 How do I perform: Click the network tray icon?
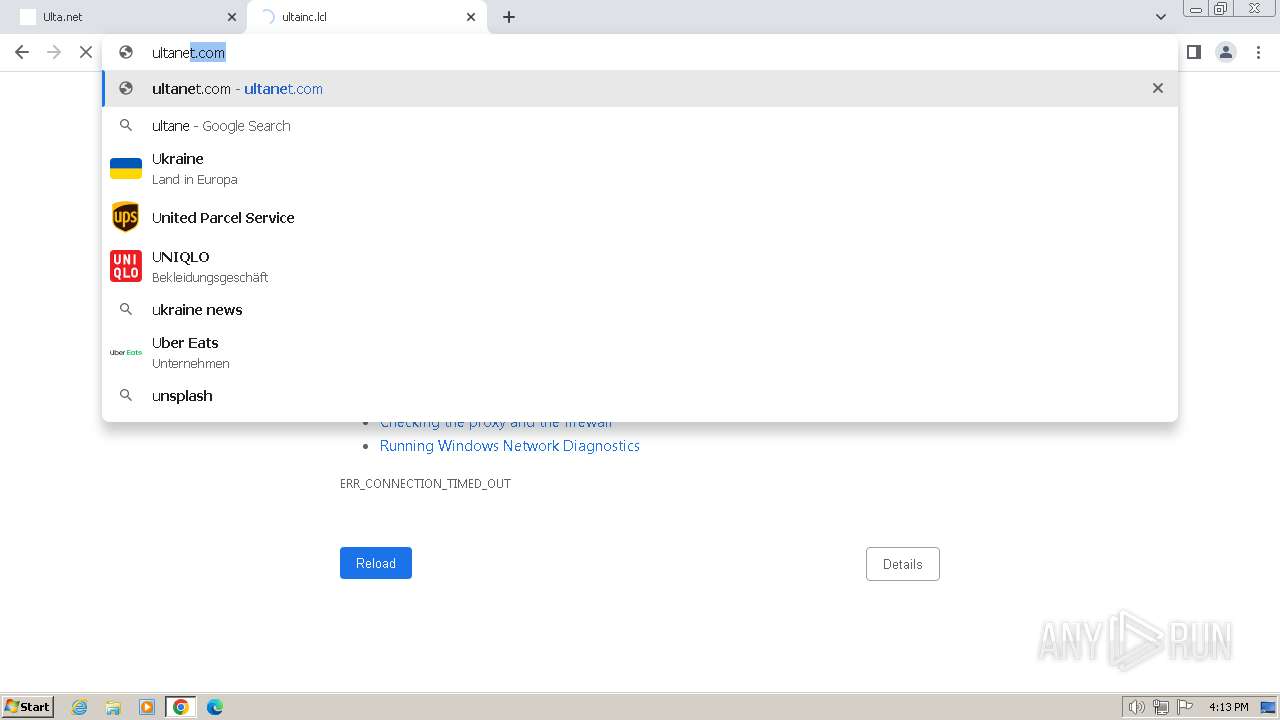(1161, 707)
